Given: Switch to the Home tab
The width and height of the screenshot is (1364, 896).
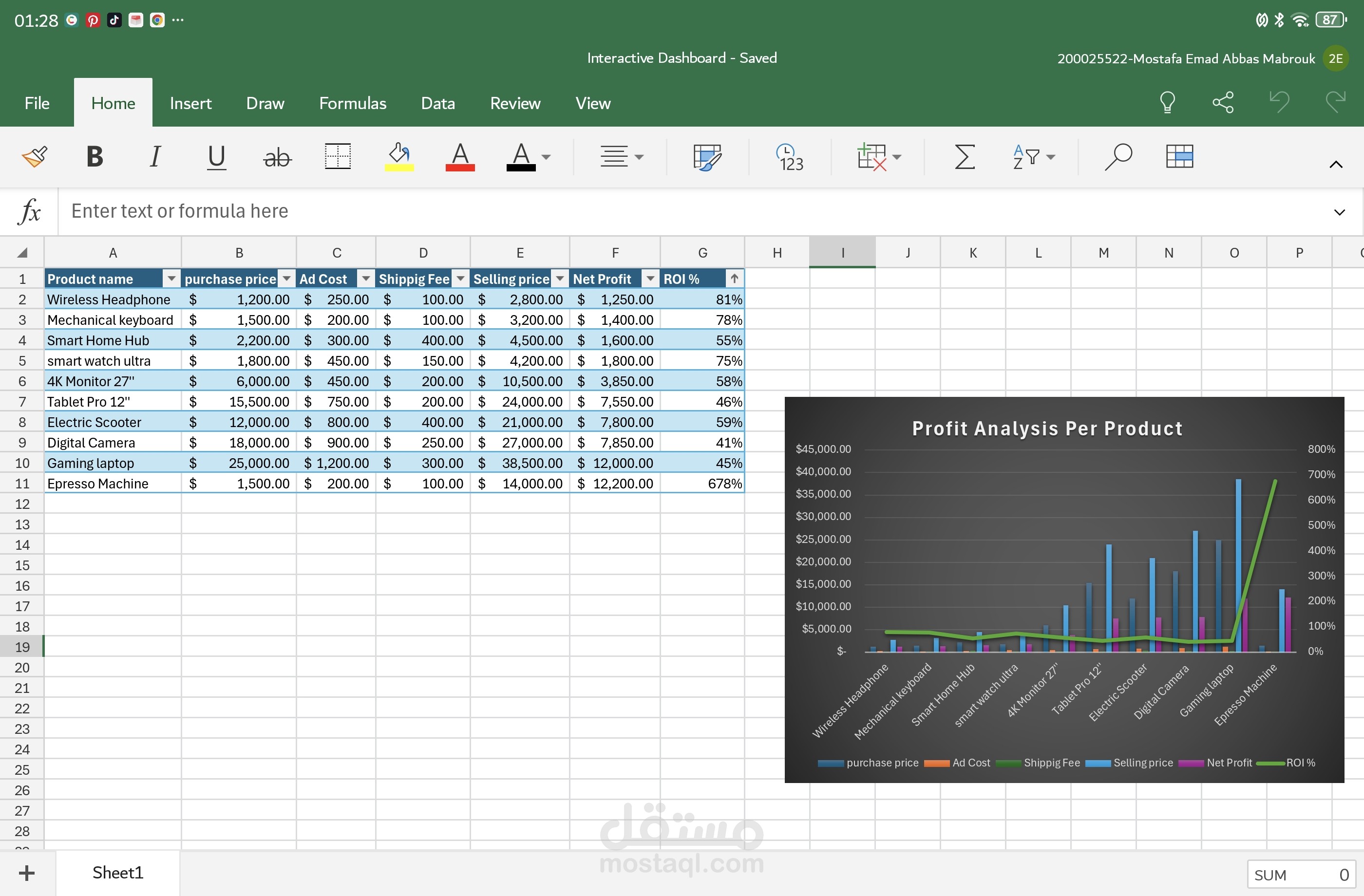Looking at the screenshot, I should [113, 103].
